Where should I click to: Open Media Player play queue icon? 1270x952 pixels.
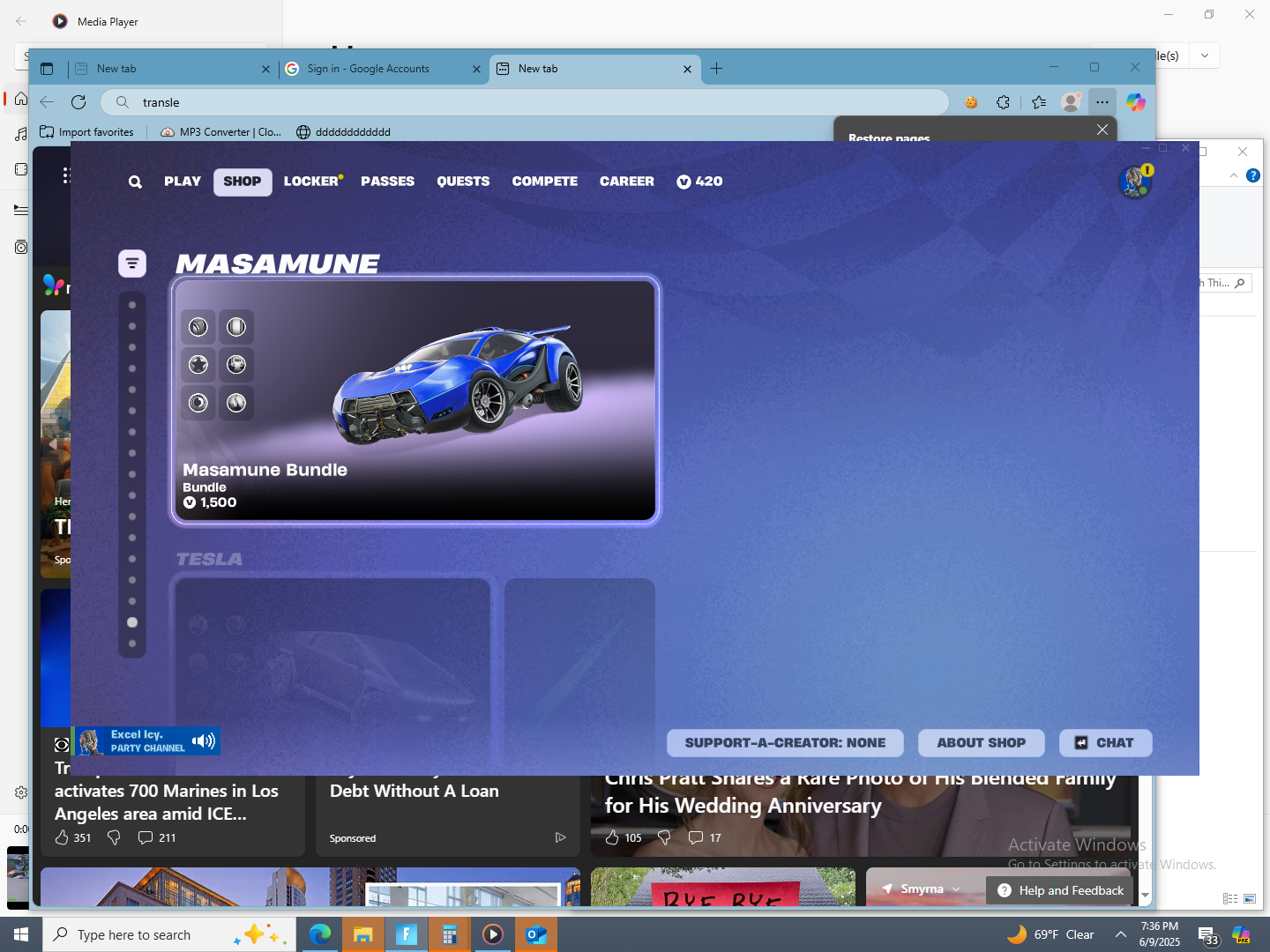[21, 210]
